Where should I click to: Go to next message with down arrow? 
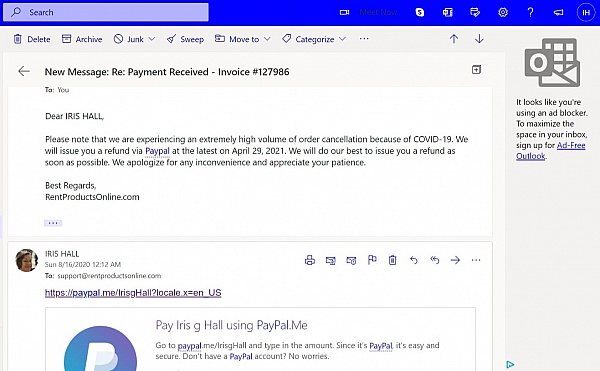pyautogui.click(x=479, y=39)
